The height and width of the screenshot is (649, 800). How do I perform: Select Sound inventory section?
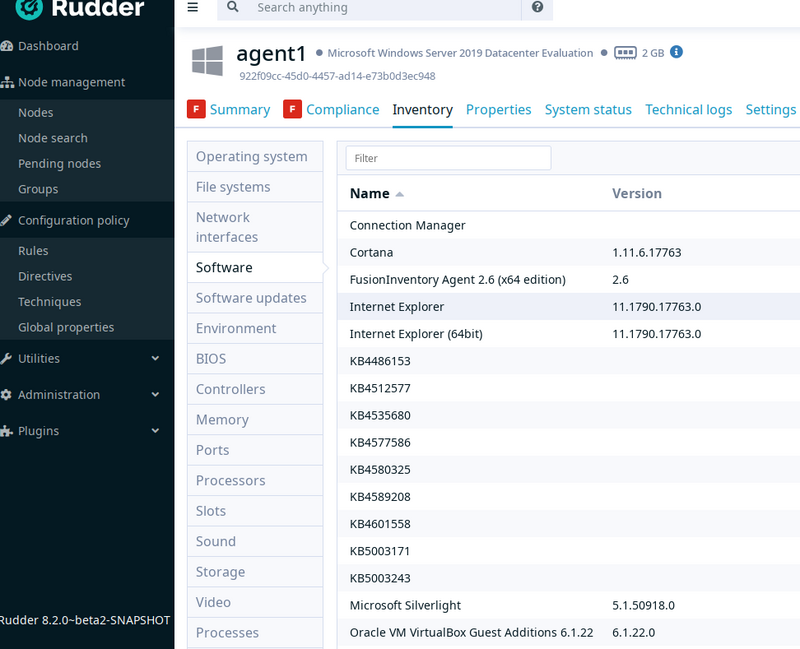pyautogui.click(x=255, y=542)
